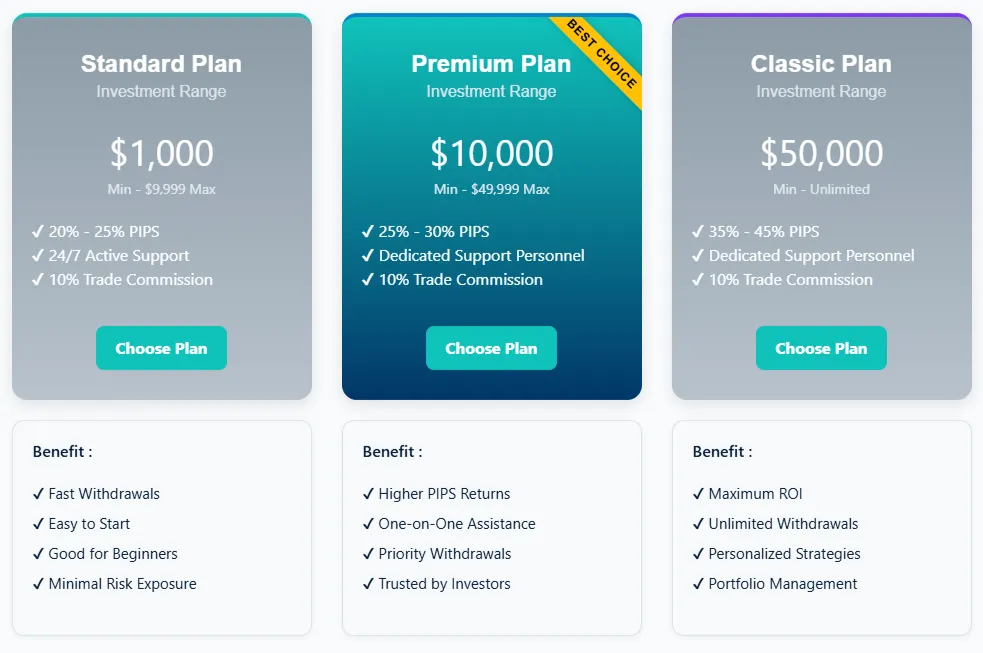Viewport: 983px width, 653px height.
Task: Click the Personalized Strategies benefit text
Action: [784, 554]
